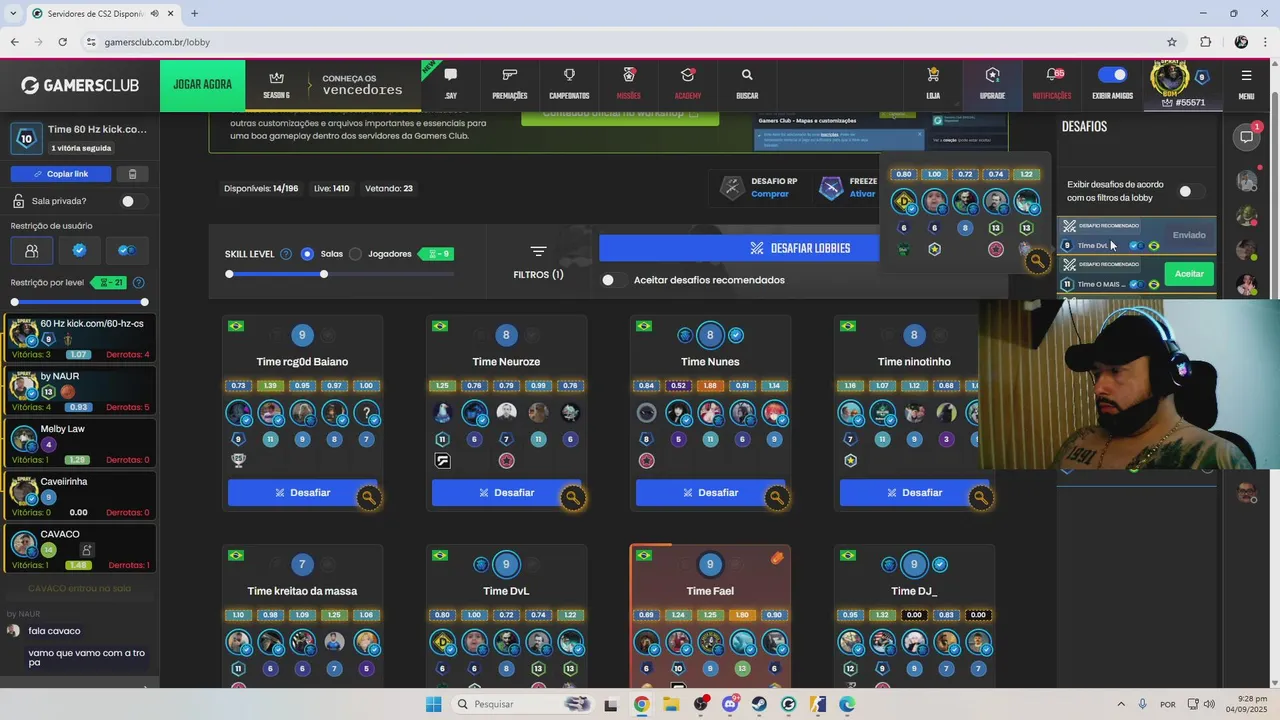Click Restrição por level slider right handle

(145, 302)
